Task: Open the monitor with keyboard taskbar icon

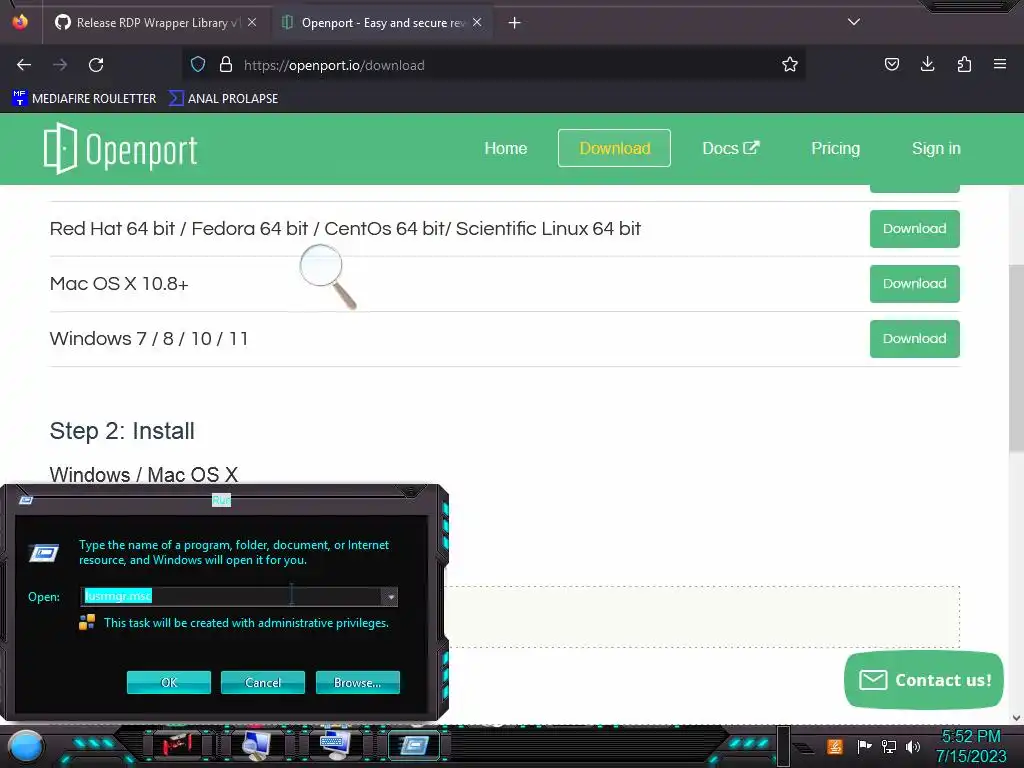Action: [x=335, y=744]
